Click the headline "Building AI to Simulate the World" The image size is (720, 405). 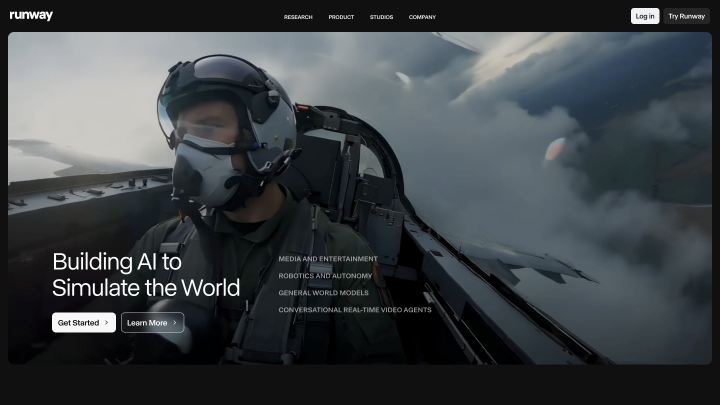coord(146,275)
